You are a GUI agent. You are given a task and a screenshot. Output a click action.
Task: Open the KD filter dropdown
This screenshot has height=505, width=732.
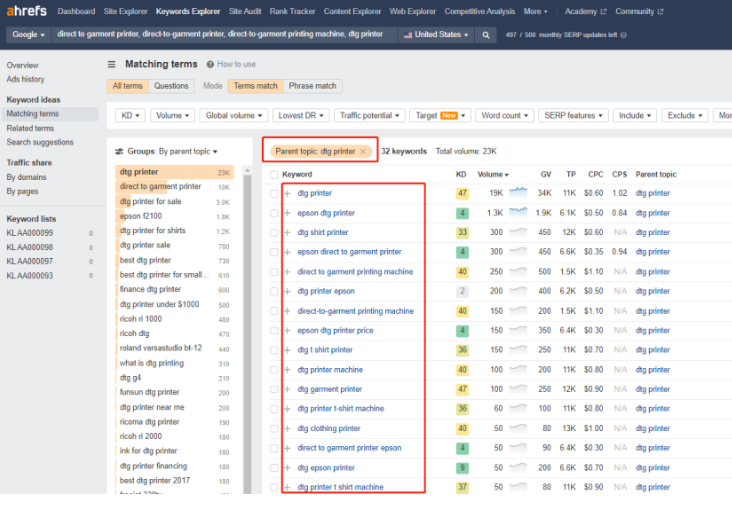[x=130, y=115]
